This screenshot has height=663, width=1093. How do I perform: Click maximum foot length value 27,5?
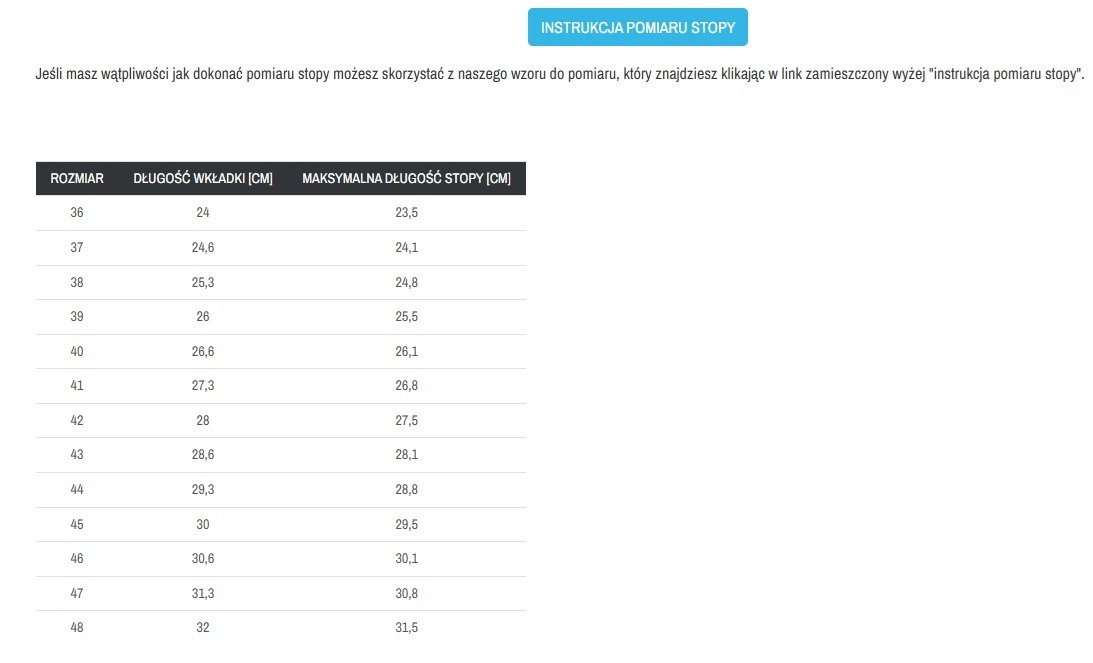(406, 421)
